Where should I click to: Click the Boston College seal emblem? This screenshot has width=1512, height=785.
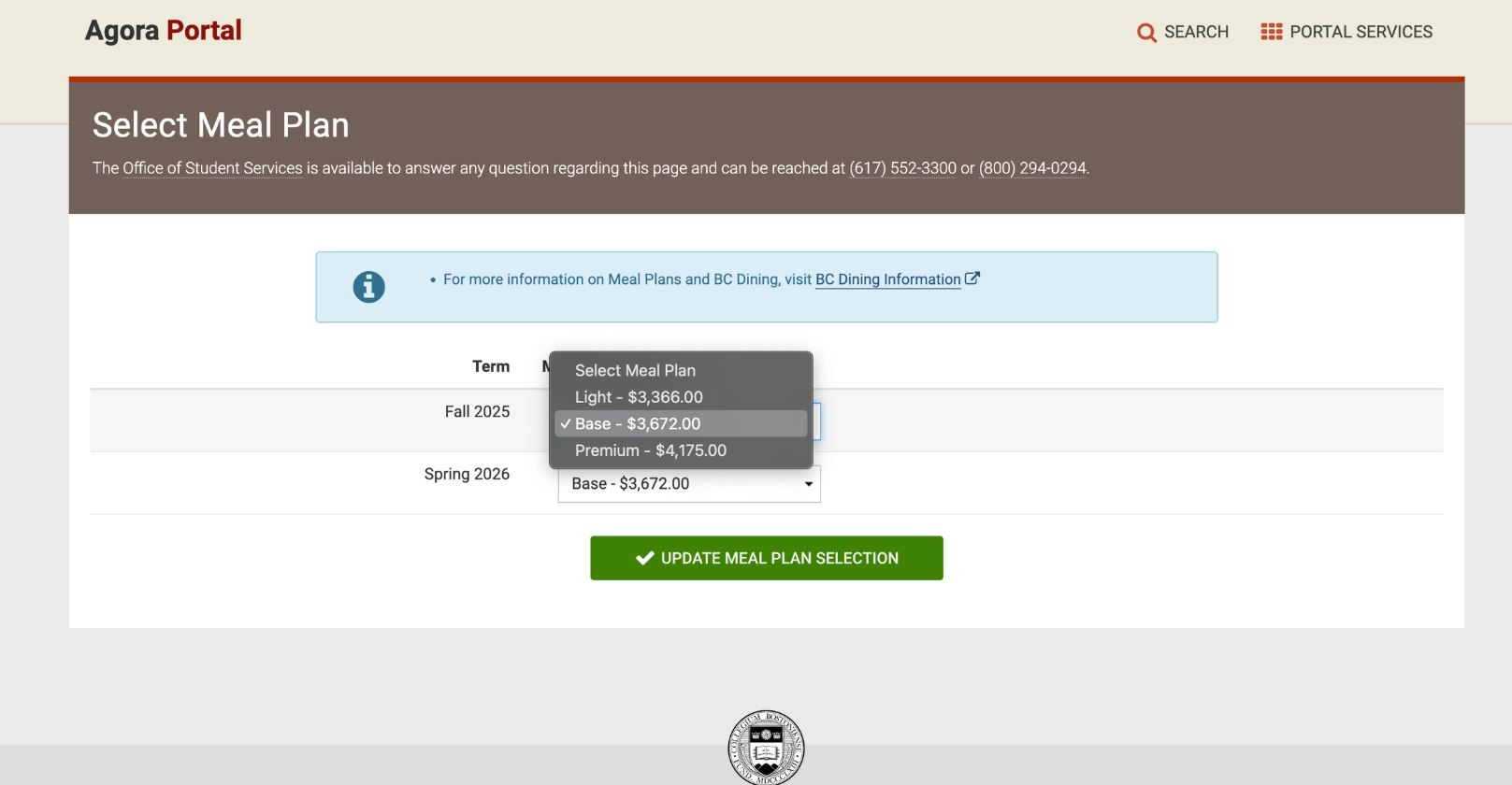[766, 747]
